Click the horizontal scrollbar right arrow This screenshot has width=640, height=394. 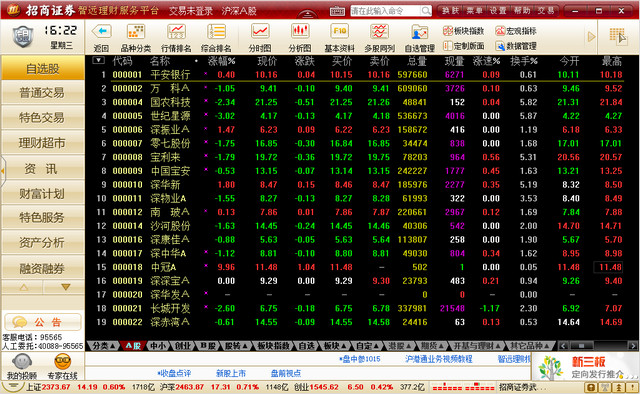(633, 346)
